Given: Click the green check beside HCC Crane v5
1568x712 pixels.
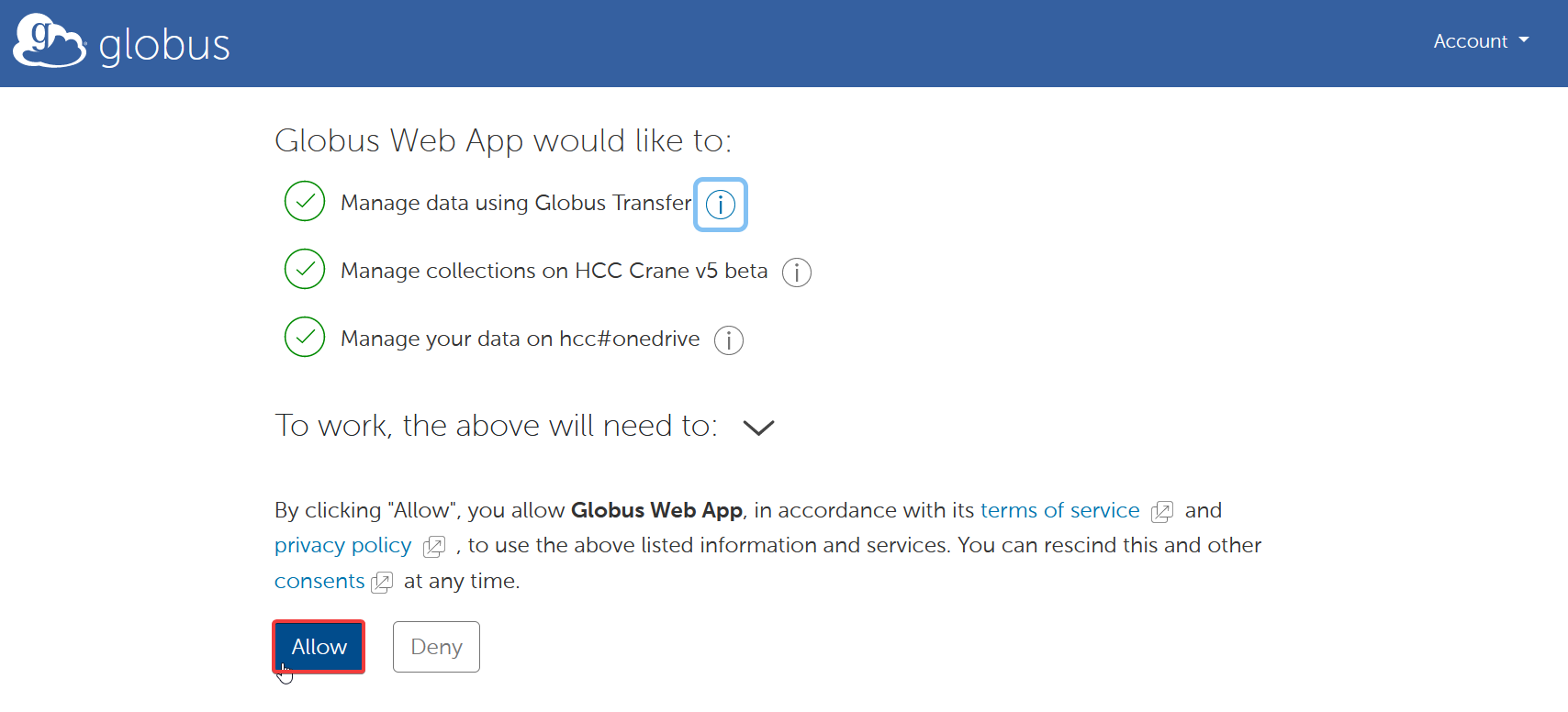Looking at the screenshot, I should pyautogui.click(x=305, y=269).
